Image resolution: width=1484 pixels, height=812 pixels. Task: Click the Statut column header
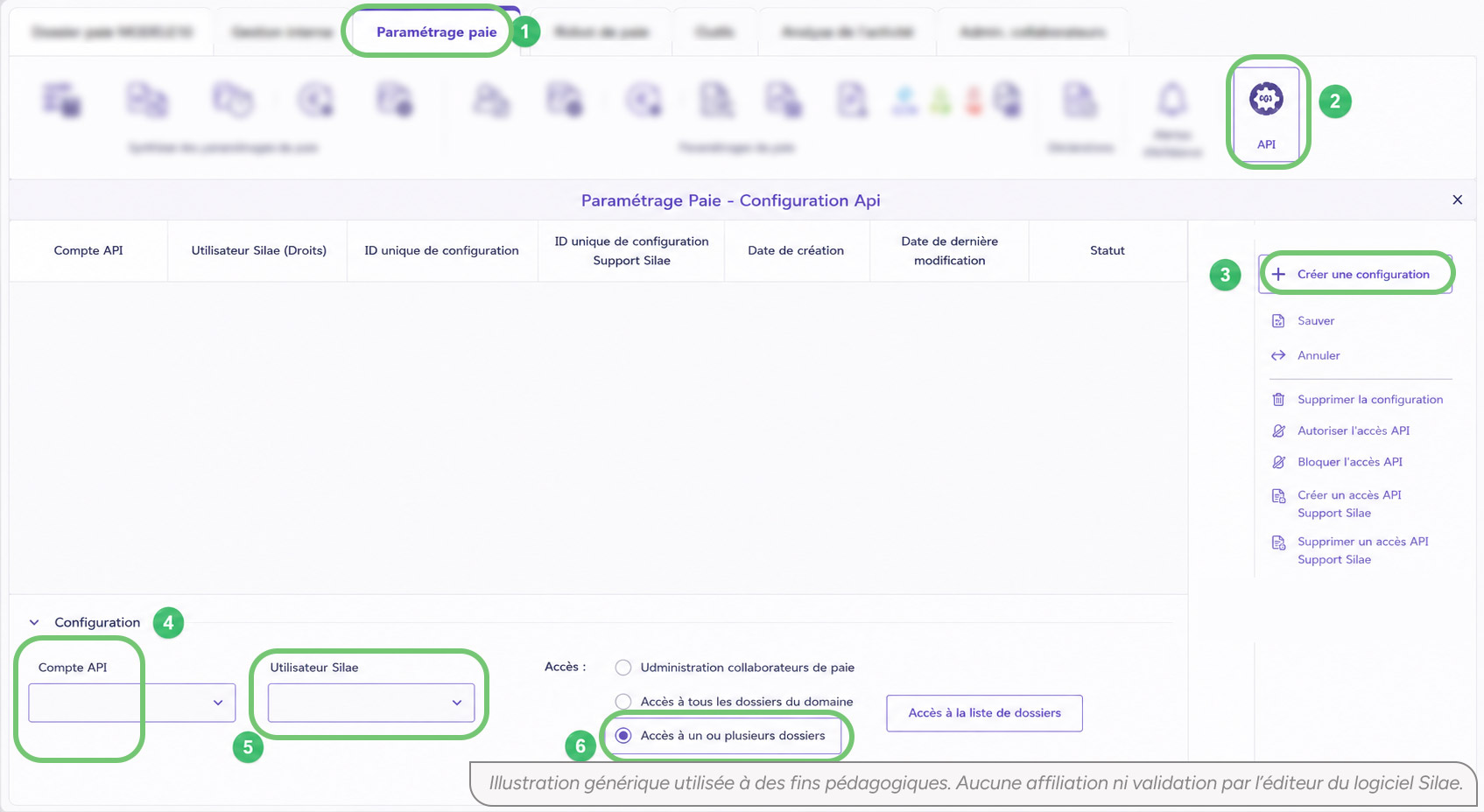[x=1108, y=250]
